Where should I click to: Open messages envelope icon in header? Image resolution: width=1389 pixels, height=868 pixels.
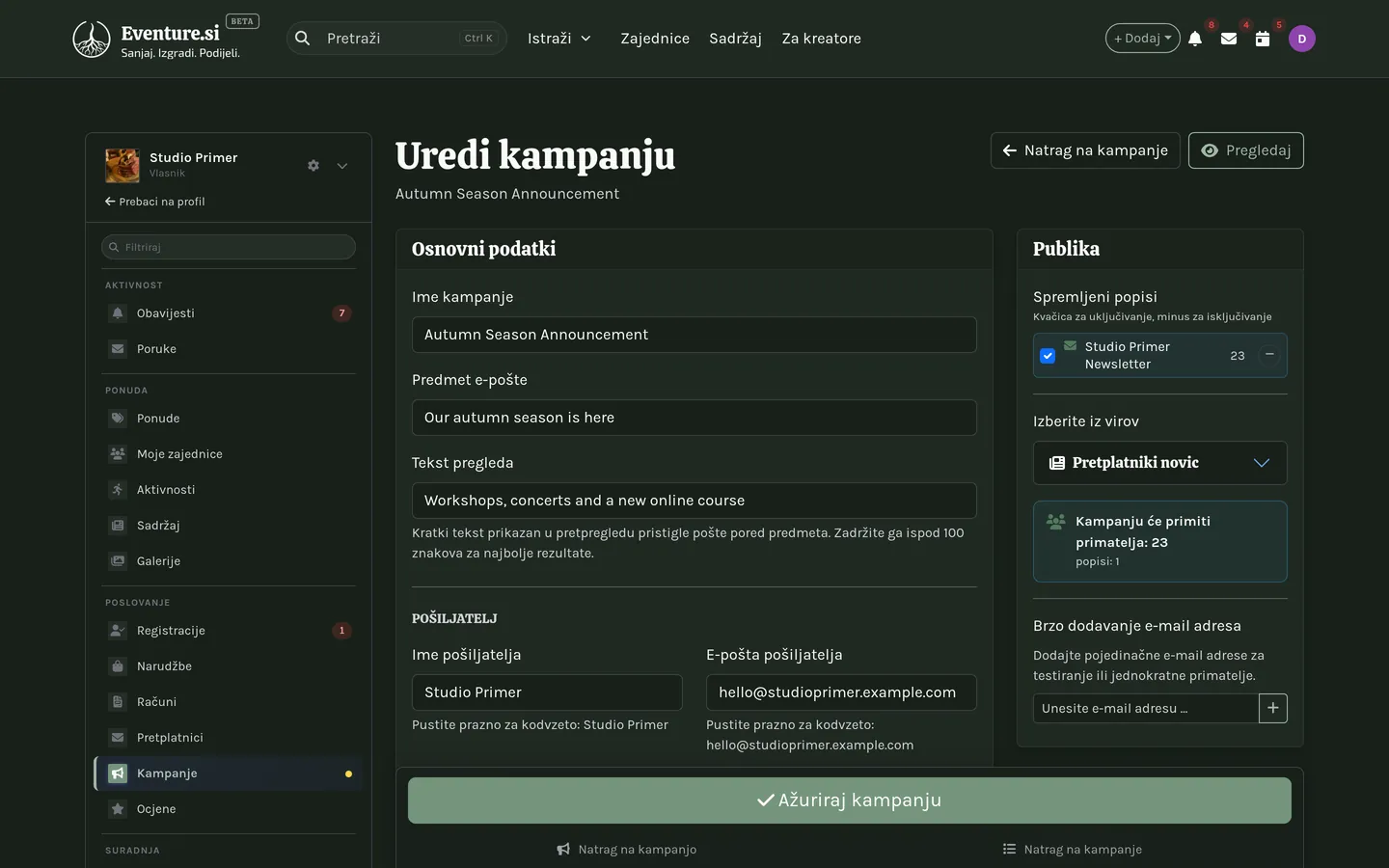coord(1229,39)
